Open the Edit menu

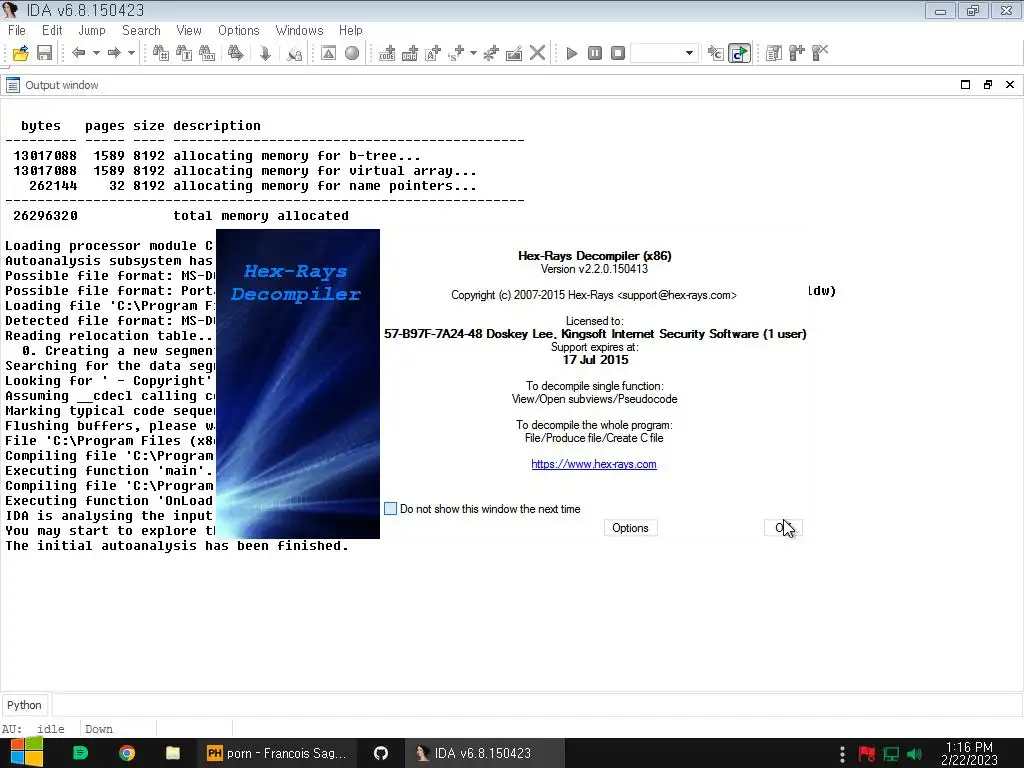coord(52,30)
